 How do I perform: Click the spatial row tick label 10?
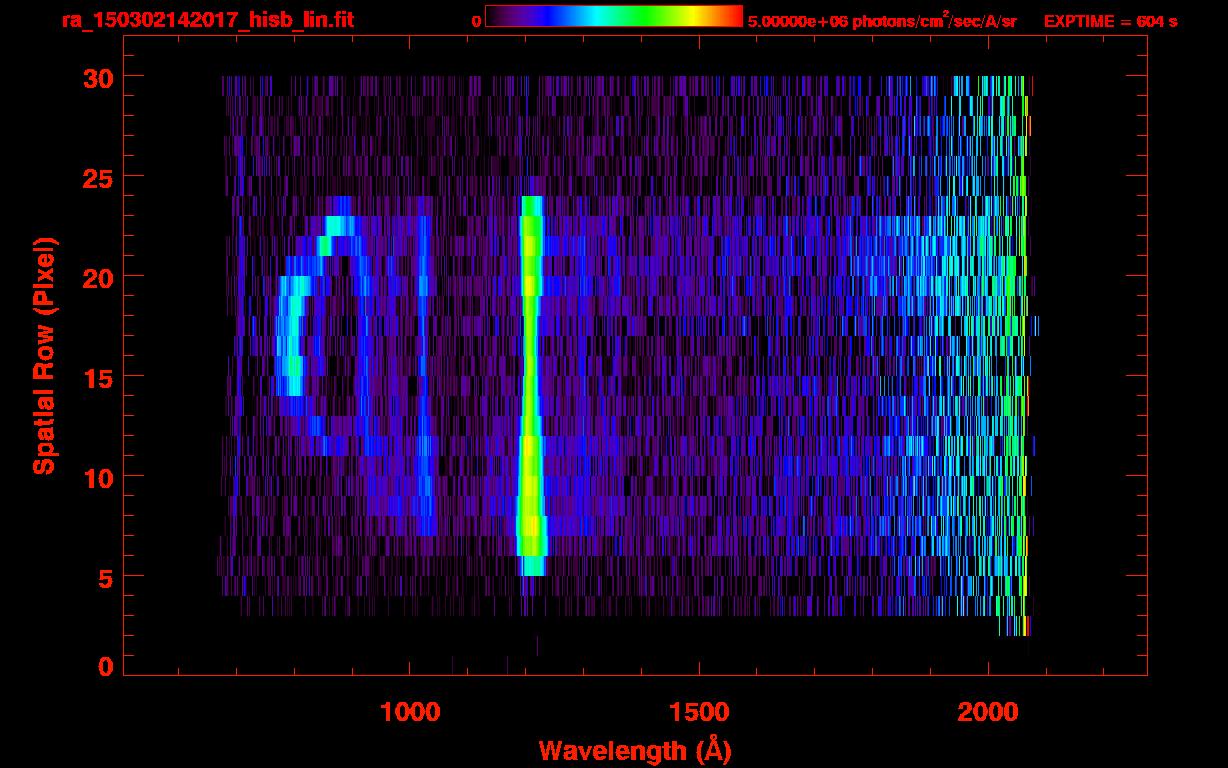point(98,477)
